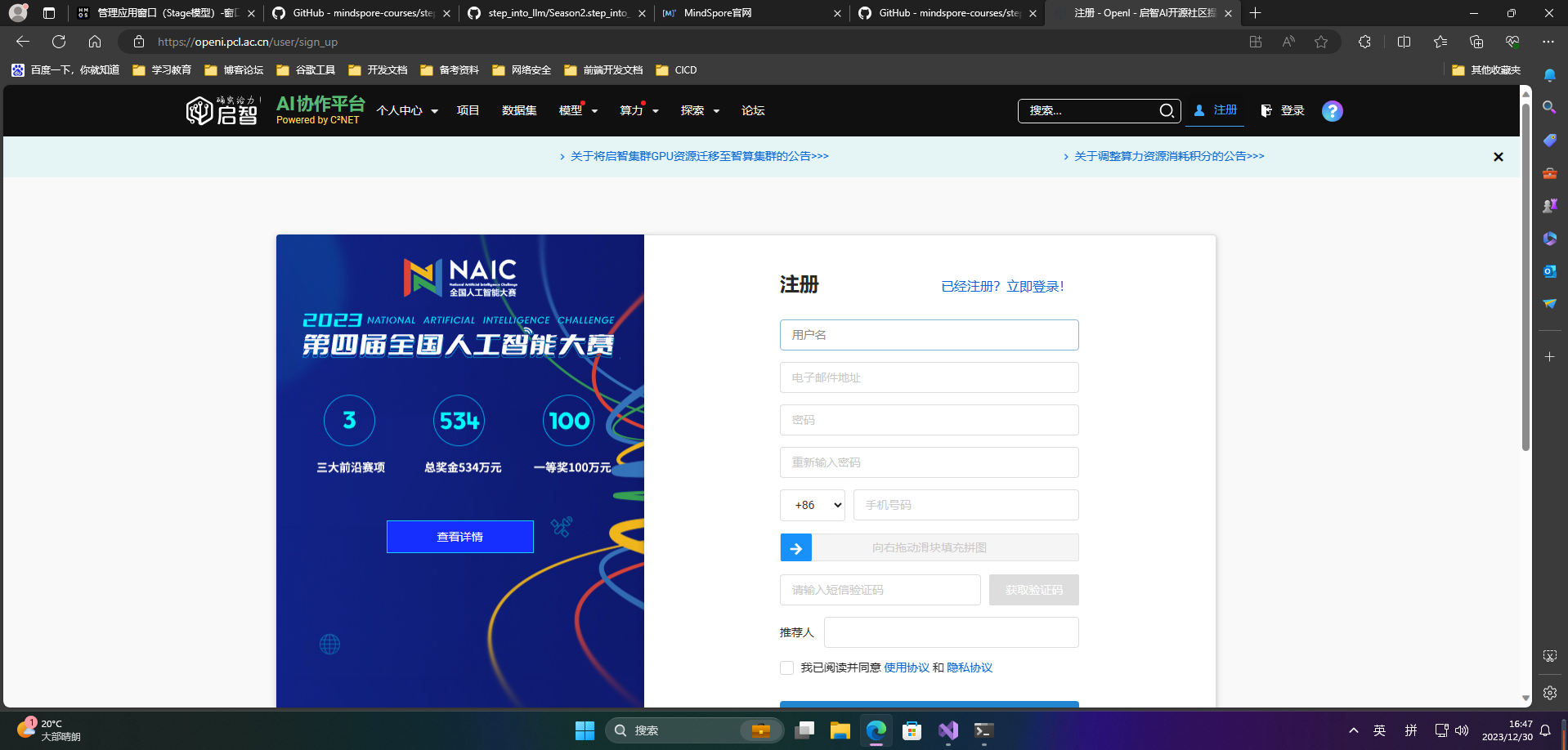Open the 数据集 navigation menu item
Image resolution: width=1568 pixels, height=750 pixels.
pyautogui.click(x=519, y=110)
